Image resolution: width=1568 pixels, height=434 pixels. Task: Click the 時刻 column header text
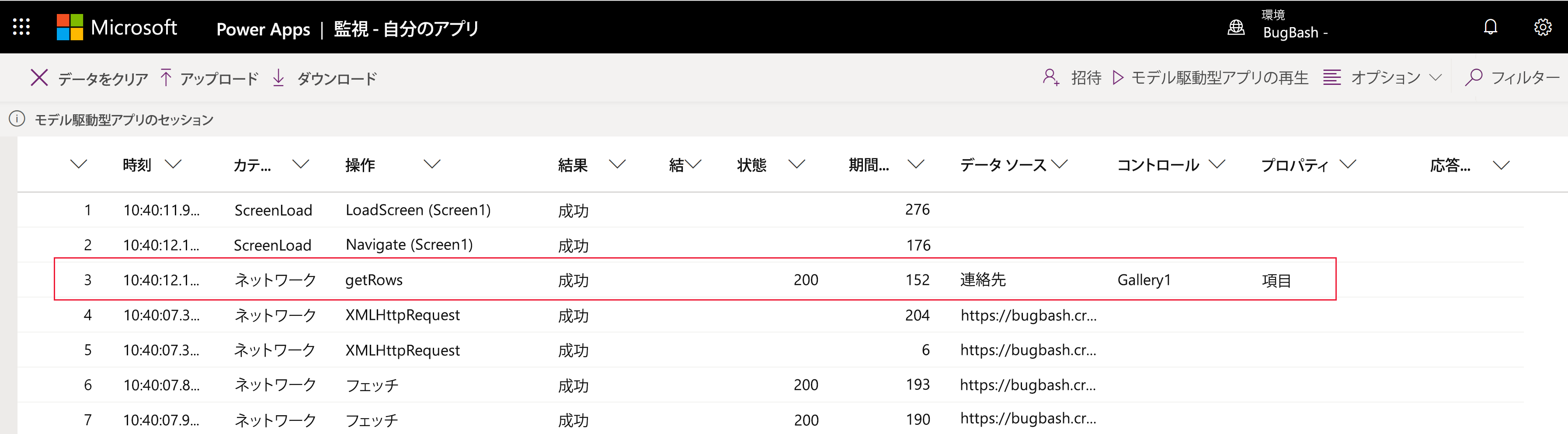click(136, 164)
